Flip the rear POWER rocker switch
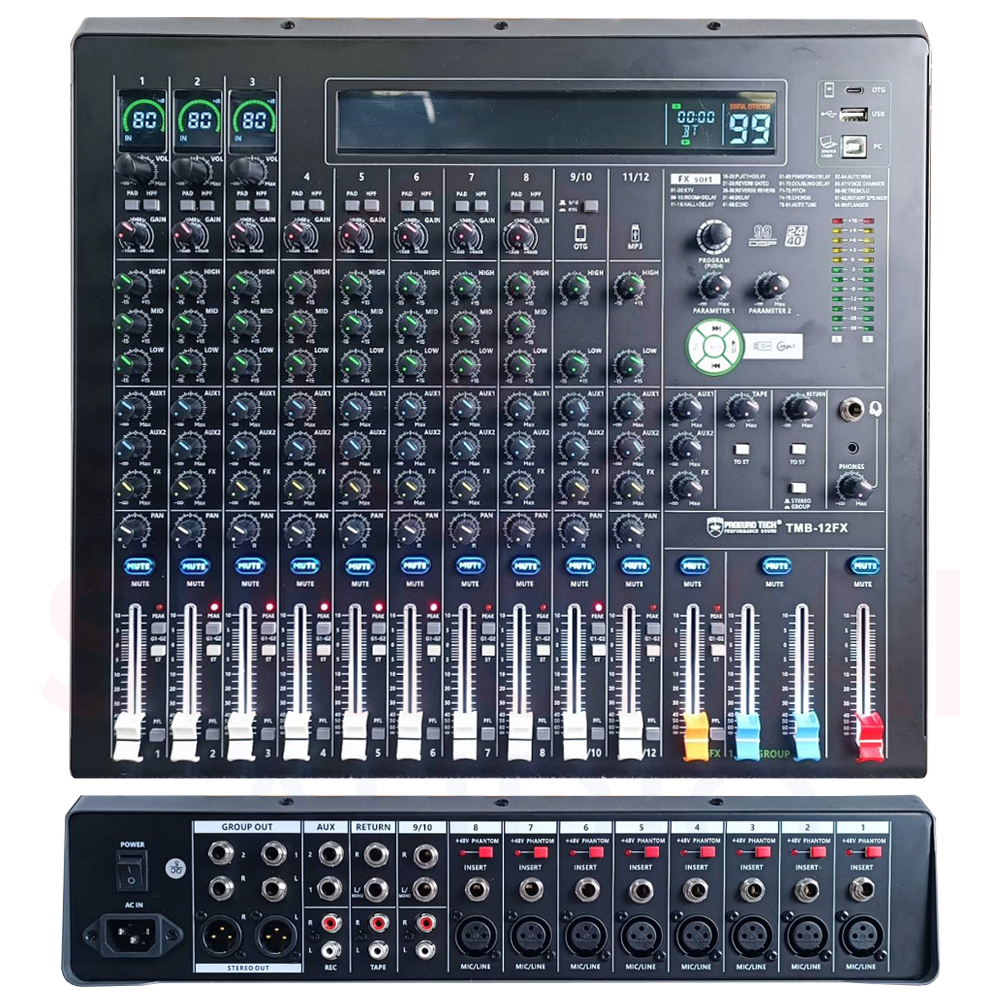This screenshot has width=1000, height=1000. (133, 870)
